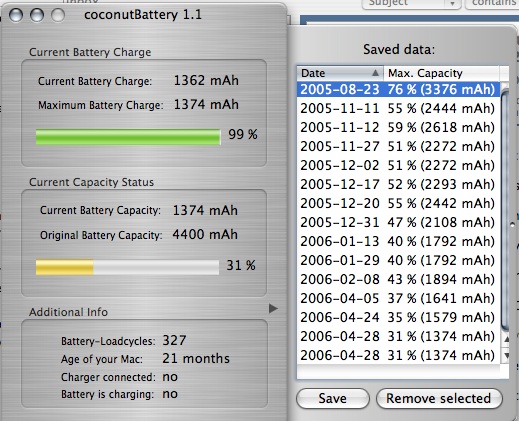Select the 2005-12-17 saved entry

coord(398,184)
